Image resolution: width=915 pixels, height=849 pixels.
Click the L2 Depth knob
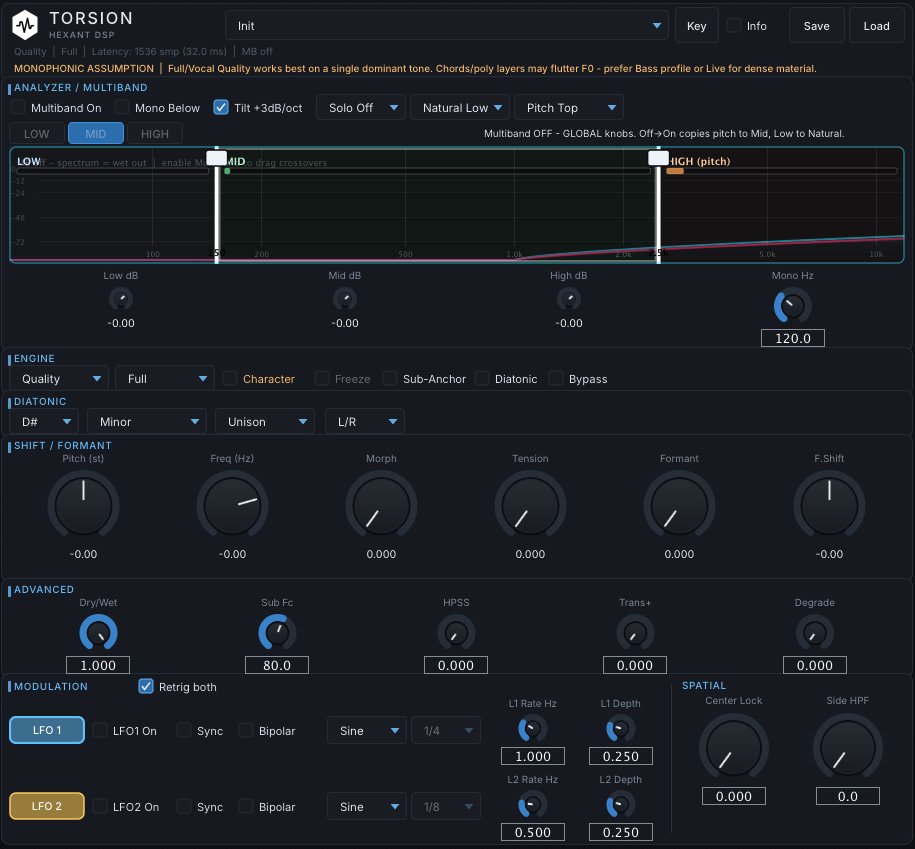620,805
